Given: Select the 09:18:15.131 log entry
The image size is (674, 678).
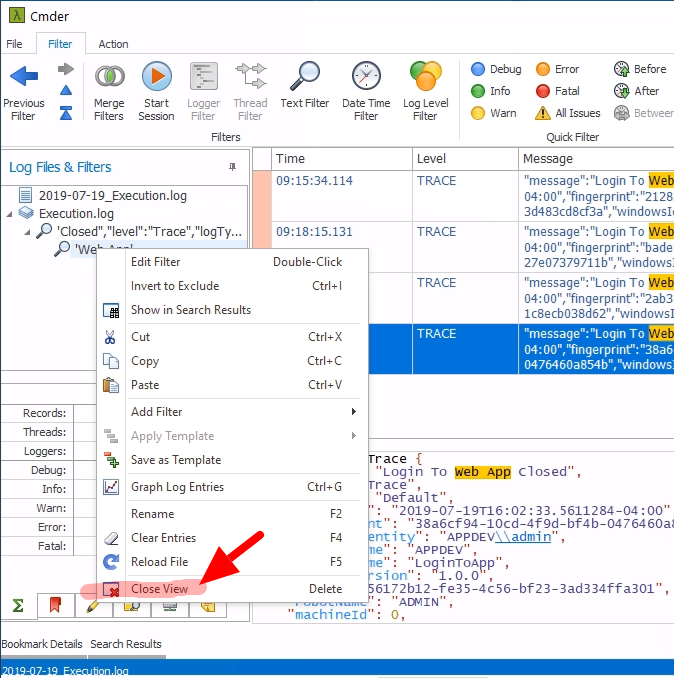Looking at the screenshot, I should [314, 232].
